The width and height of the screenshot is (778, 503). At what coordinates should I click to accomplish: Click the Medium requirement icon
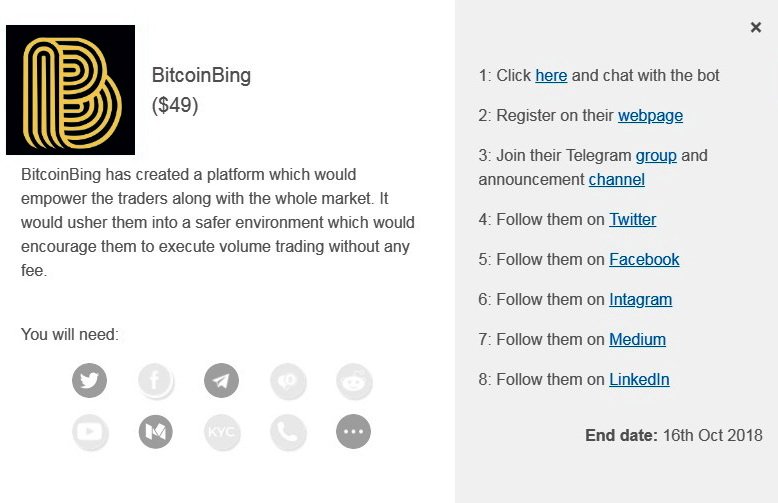(156, 432)
